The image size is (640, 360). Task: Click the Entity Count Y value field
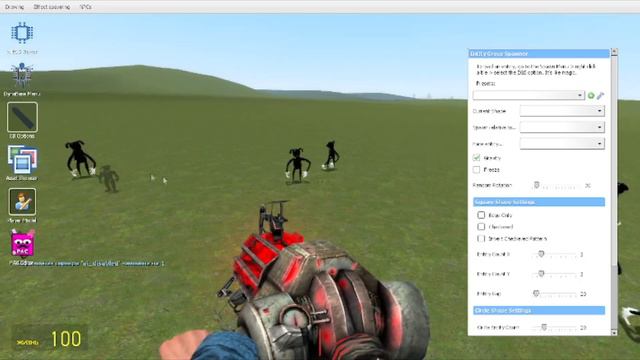tap(582, 274)
